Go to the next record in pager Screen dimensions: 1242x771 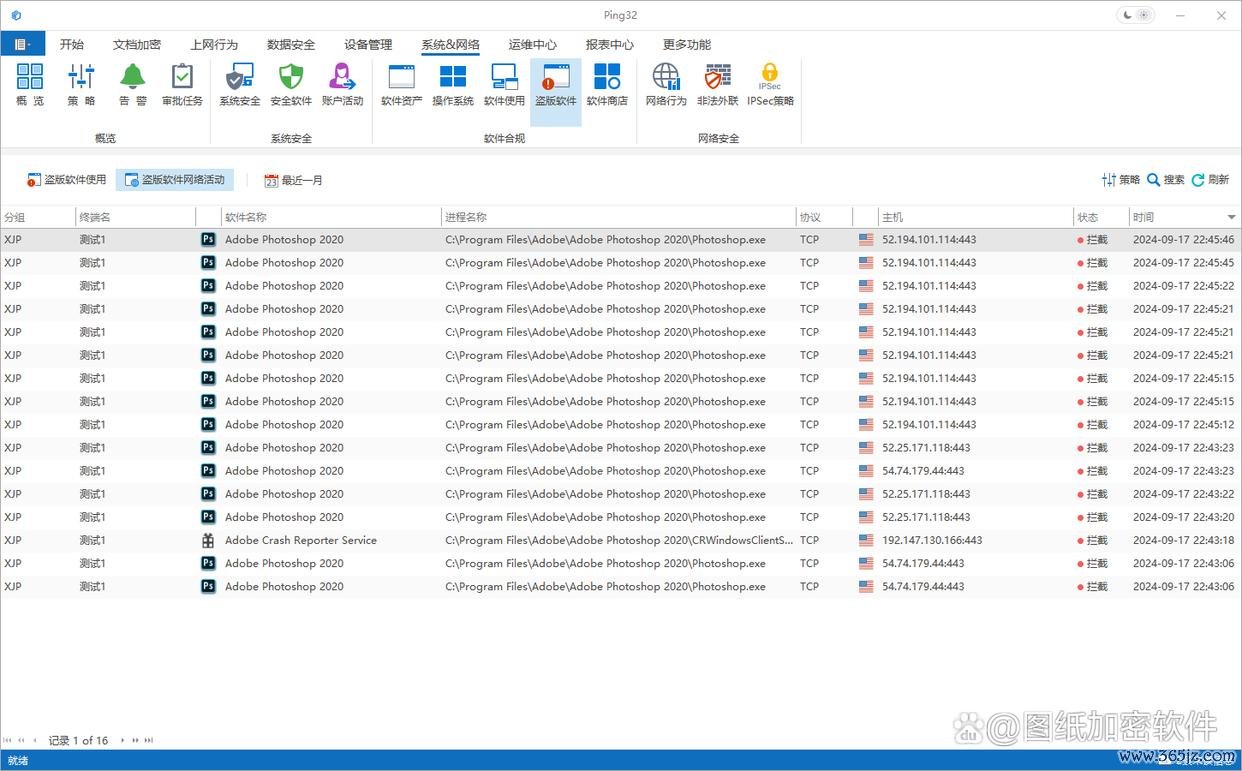(123, 741)
